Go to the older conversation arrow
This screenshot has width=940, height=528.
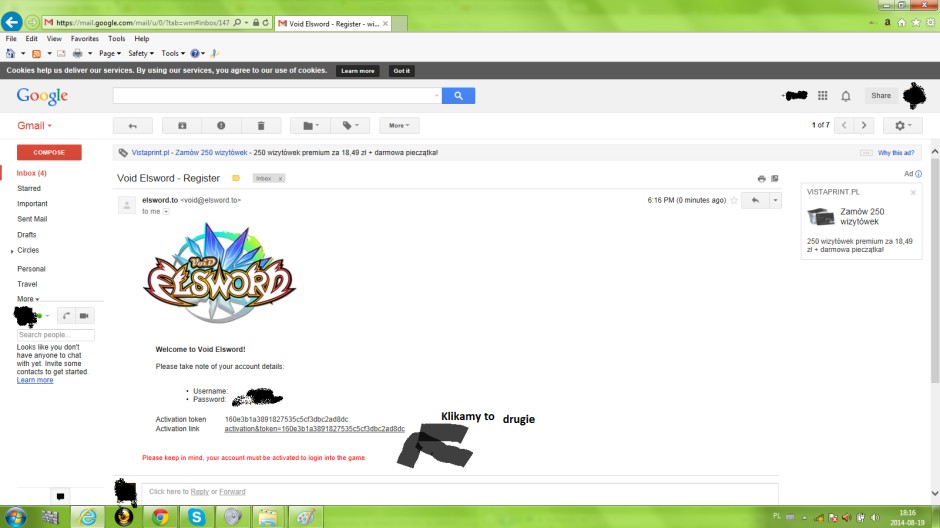864,125
